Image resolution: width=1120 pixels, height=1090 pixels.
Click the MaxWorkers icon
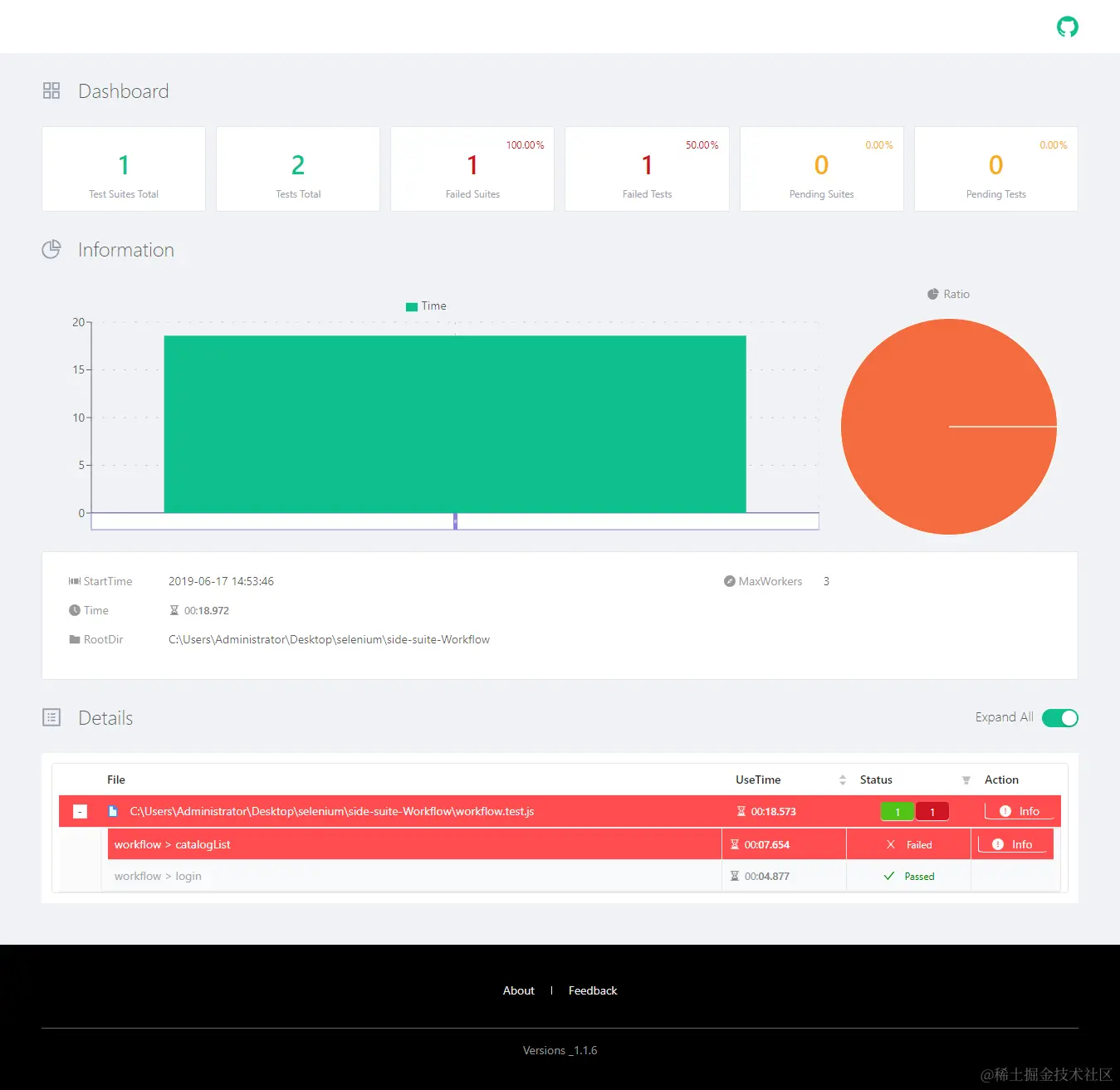tap(728, 581)
